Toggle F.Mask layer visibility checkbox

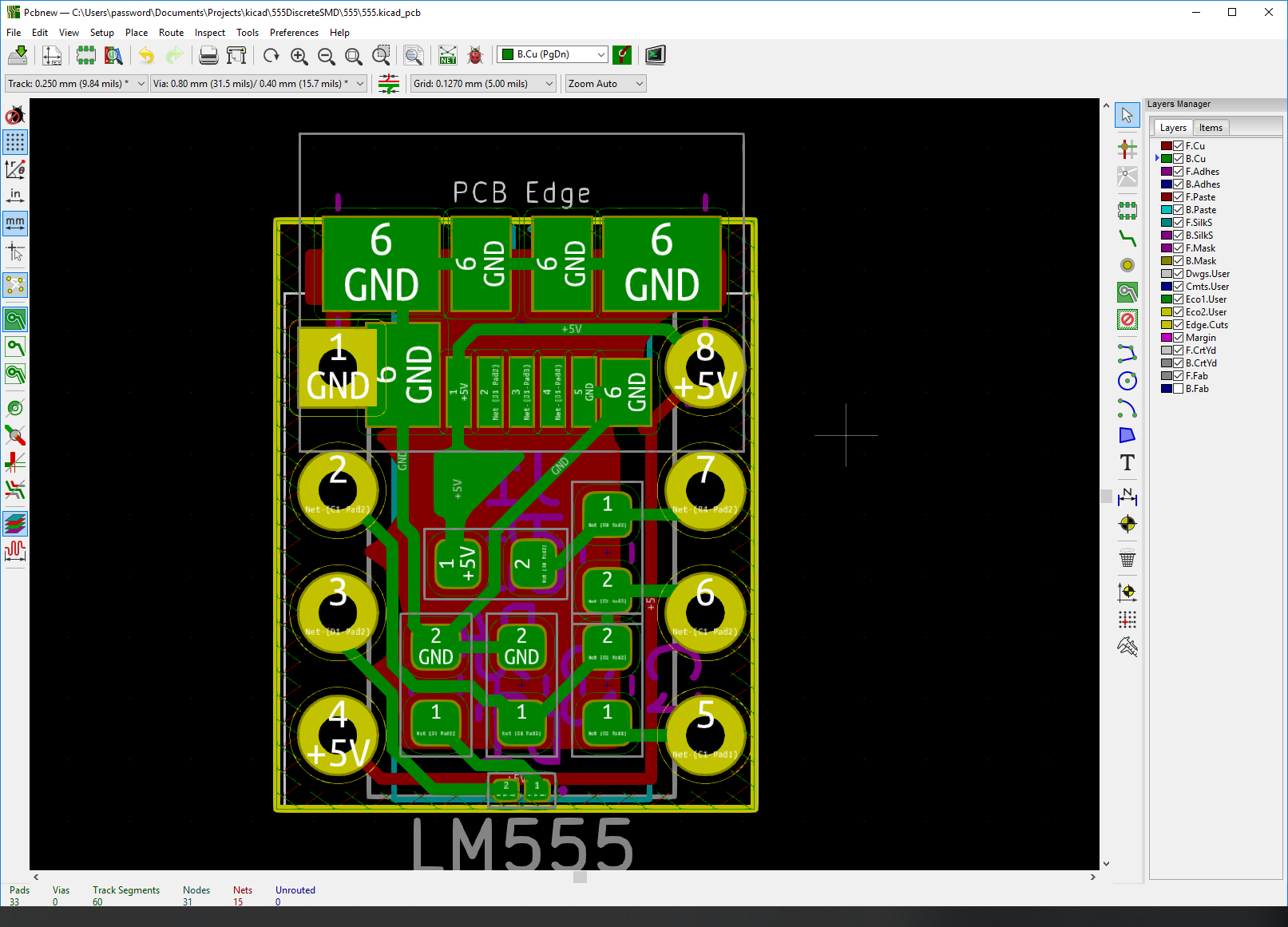1178,248
